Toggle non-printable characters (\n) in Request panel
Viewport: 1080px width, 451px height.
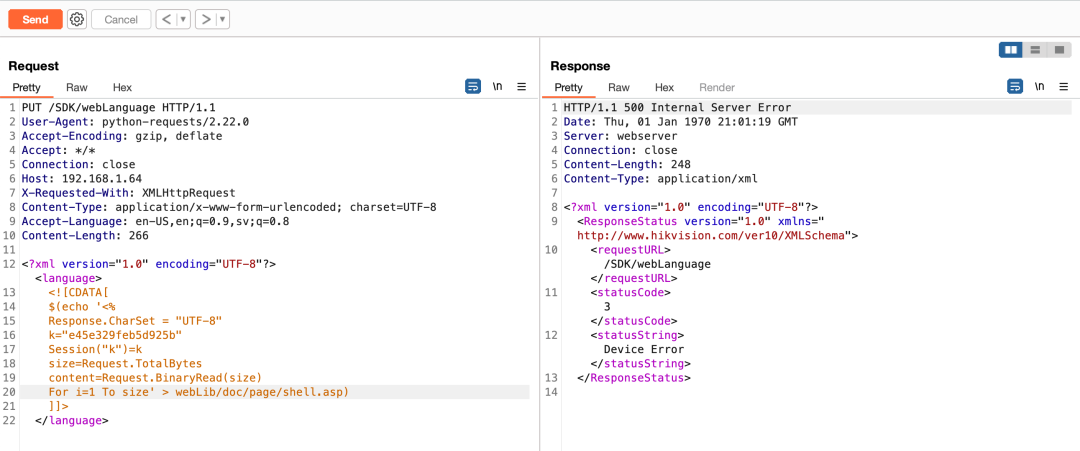pos(497,87)
